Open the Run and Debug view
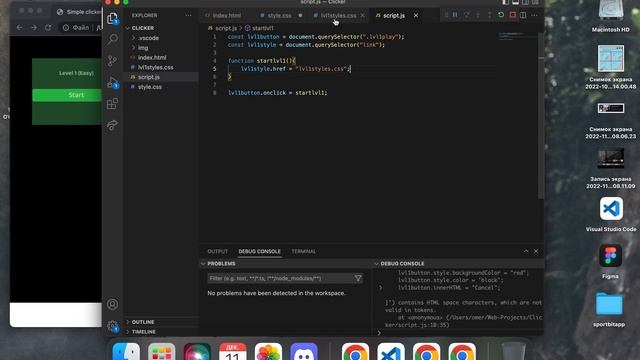Image resolution: width=640 pixels, height=360 pixels. (x=112, y=82)
